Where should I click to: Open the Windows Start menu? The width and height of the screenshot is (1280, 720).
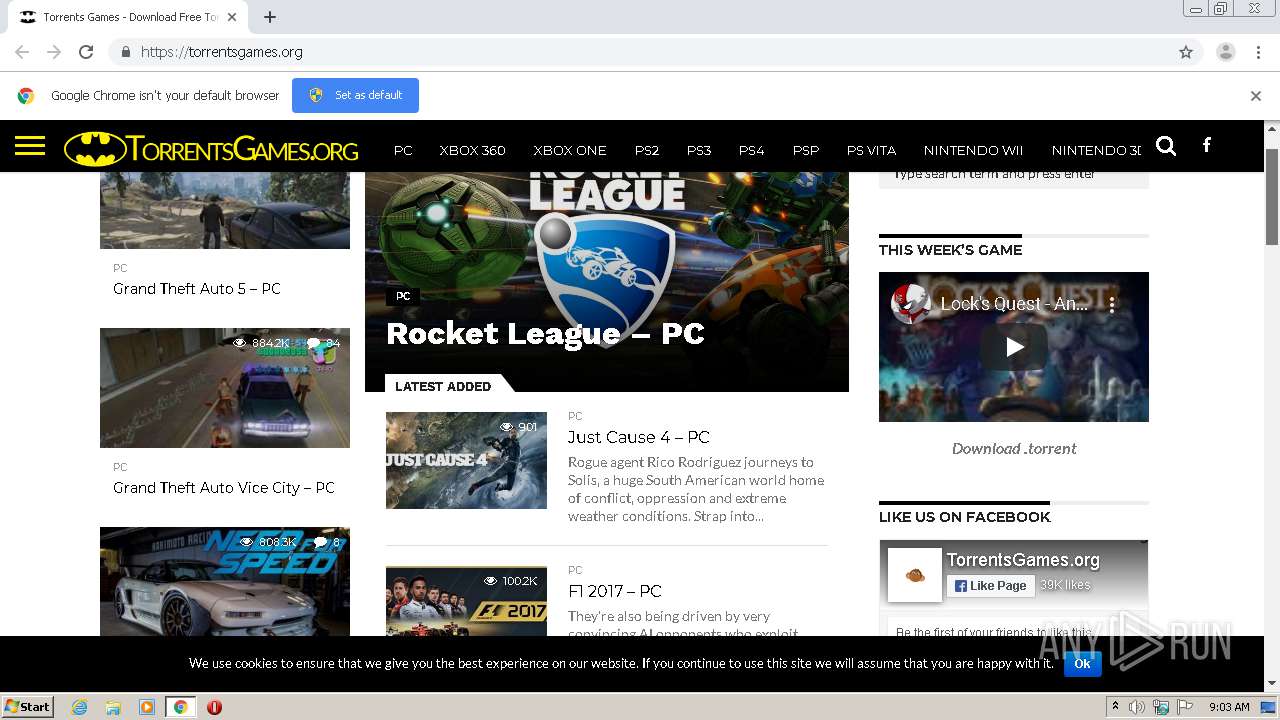pyautogui.click(x=28, y=707)
